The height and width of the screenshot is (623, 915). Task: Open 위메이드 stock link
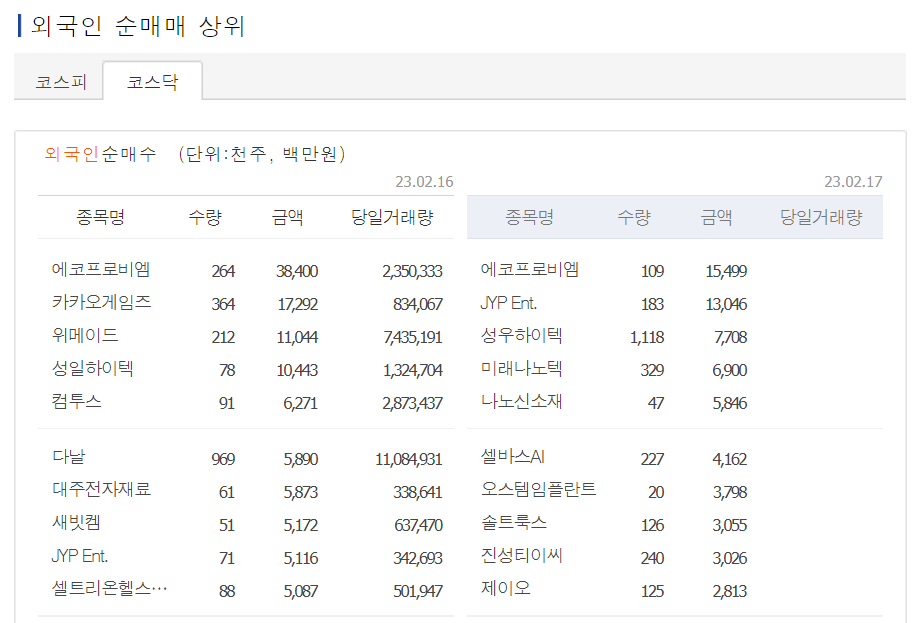(85, 335)
